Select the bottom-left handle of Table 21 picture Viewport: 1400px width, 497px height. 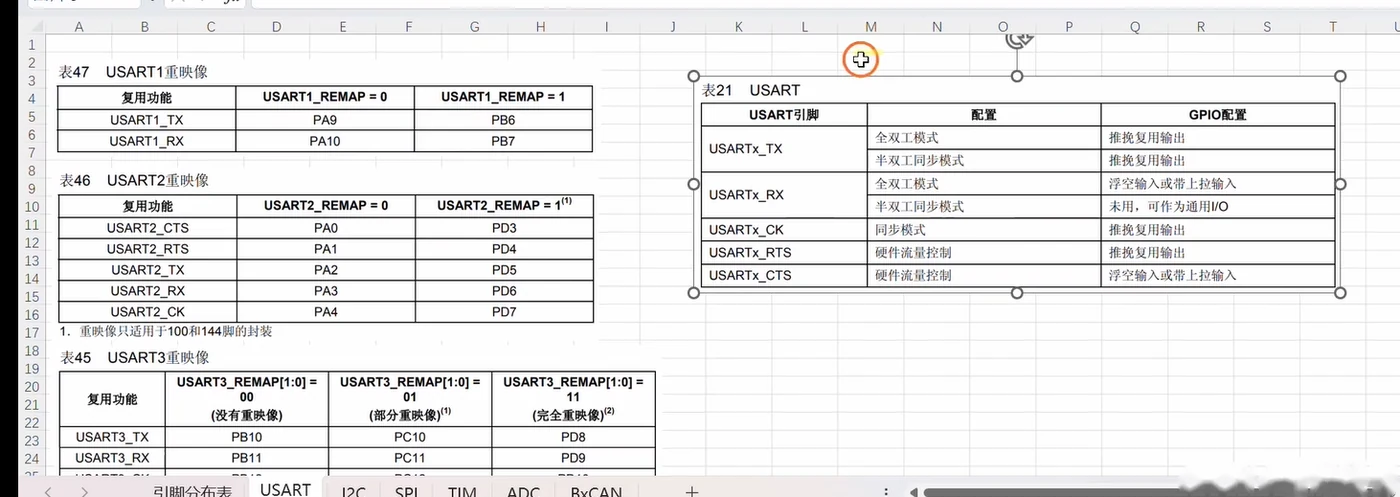click(x=692, y=292)
